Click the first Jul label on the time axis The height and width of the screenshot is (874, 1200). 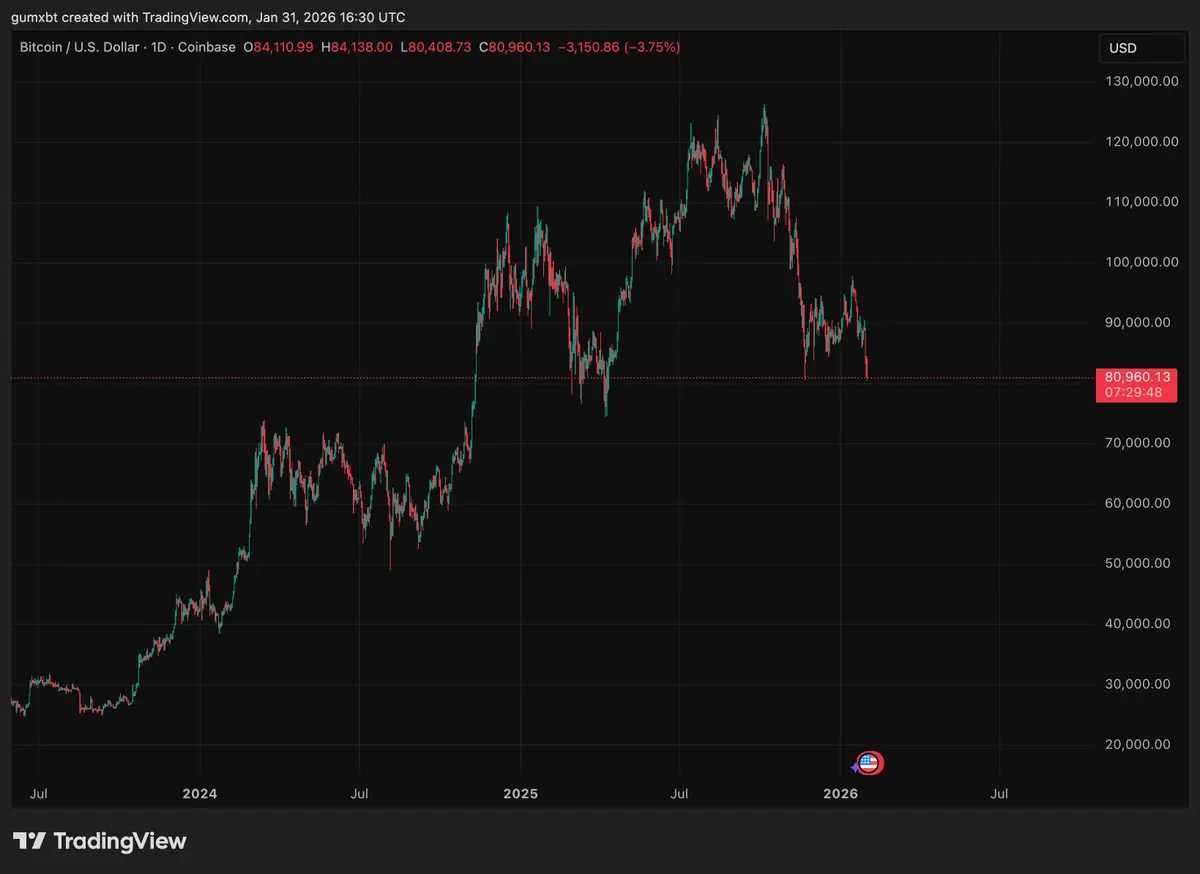[x=39, y=794]
